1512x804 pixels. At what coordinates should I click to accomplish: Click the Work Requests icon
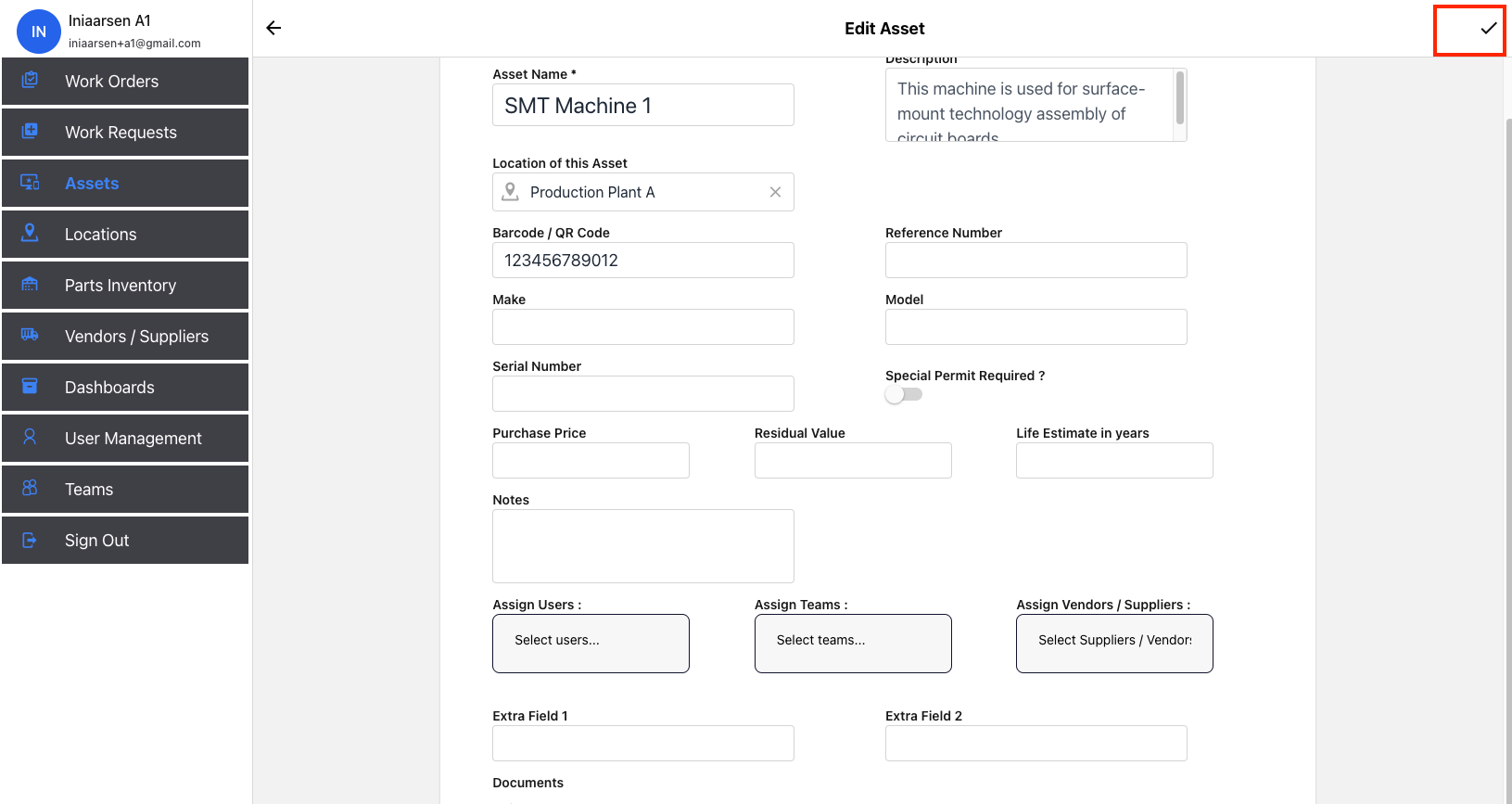point(30,131)
